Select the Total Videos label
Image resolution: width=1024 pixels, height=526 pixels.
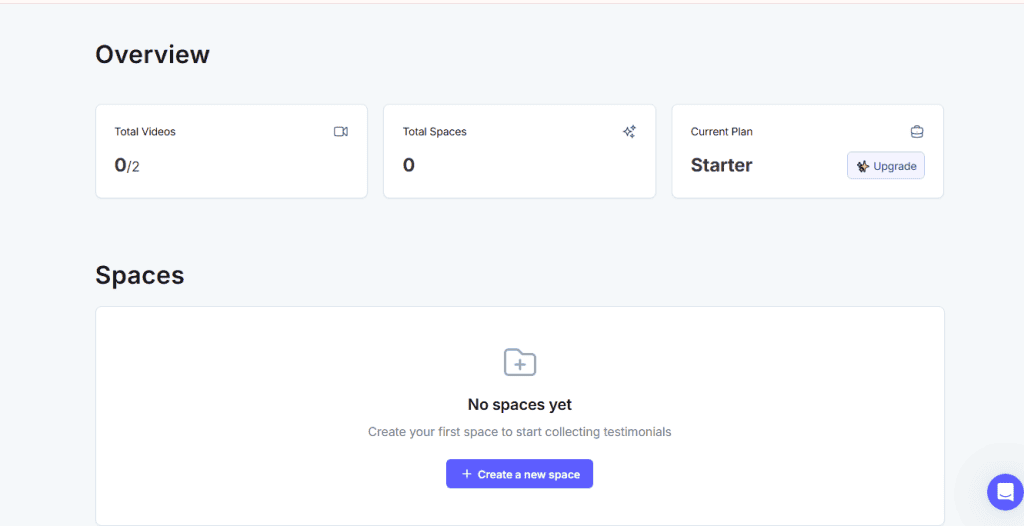click(x=145, y=132)
